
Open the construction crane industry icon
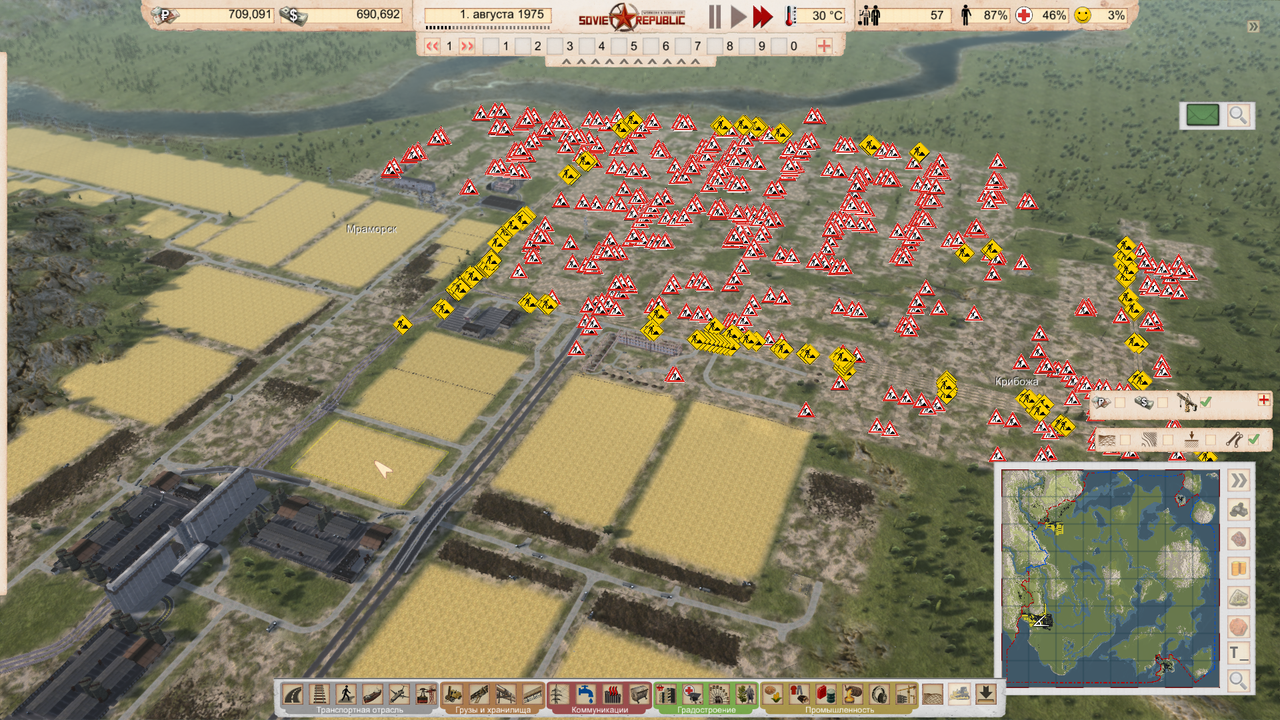(x=906, y=694)
